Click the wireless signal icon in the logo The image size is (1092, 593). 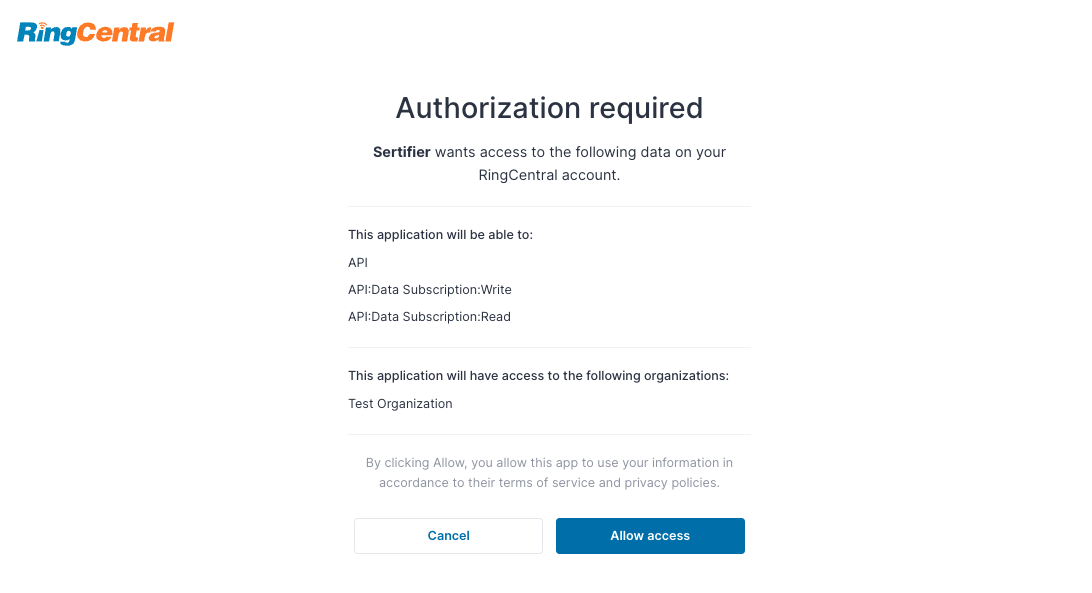point(42,25)
